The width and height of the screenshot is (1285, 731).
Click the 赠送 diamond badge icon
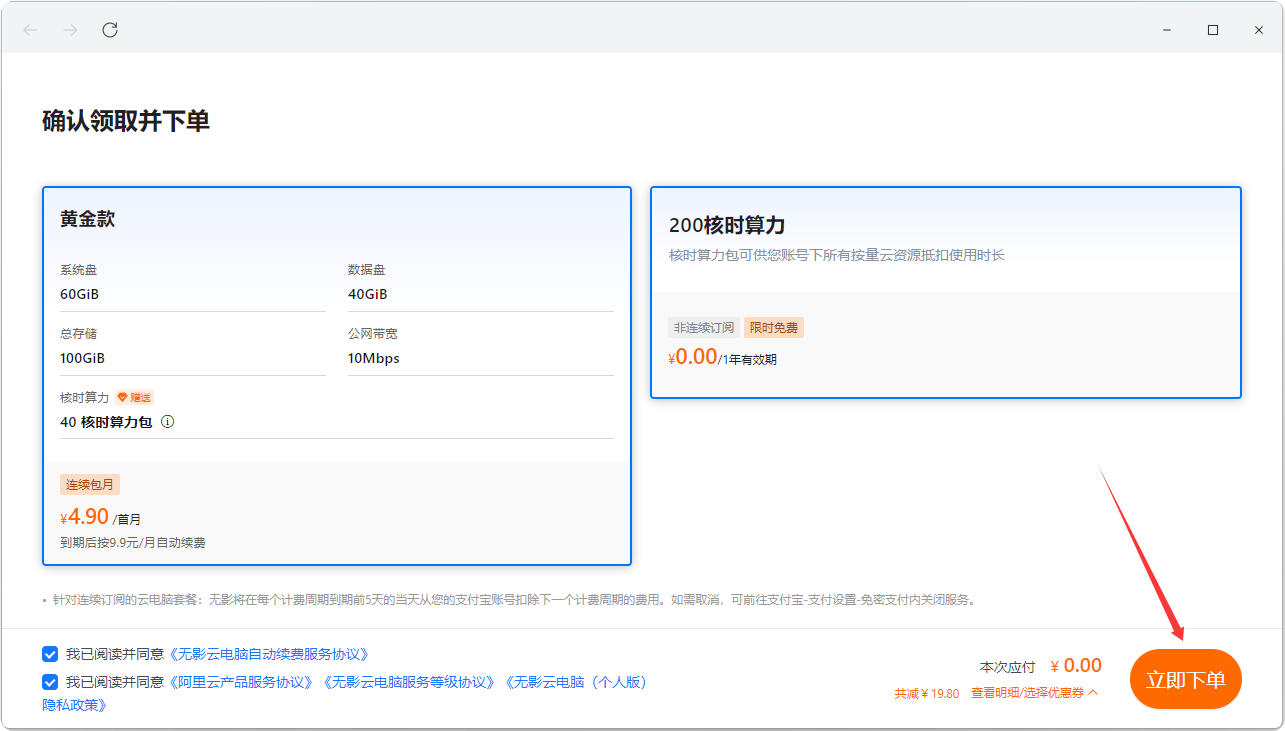pos(123,397)
